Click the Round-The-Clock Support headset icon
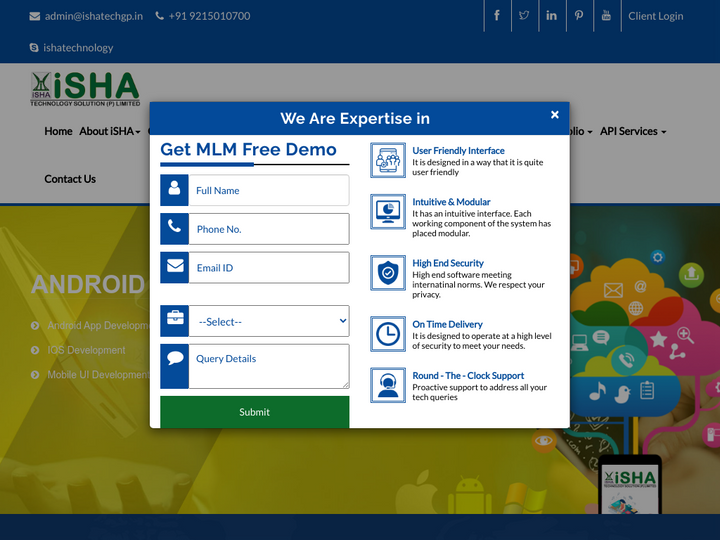 coord(388,385)
